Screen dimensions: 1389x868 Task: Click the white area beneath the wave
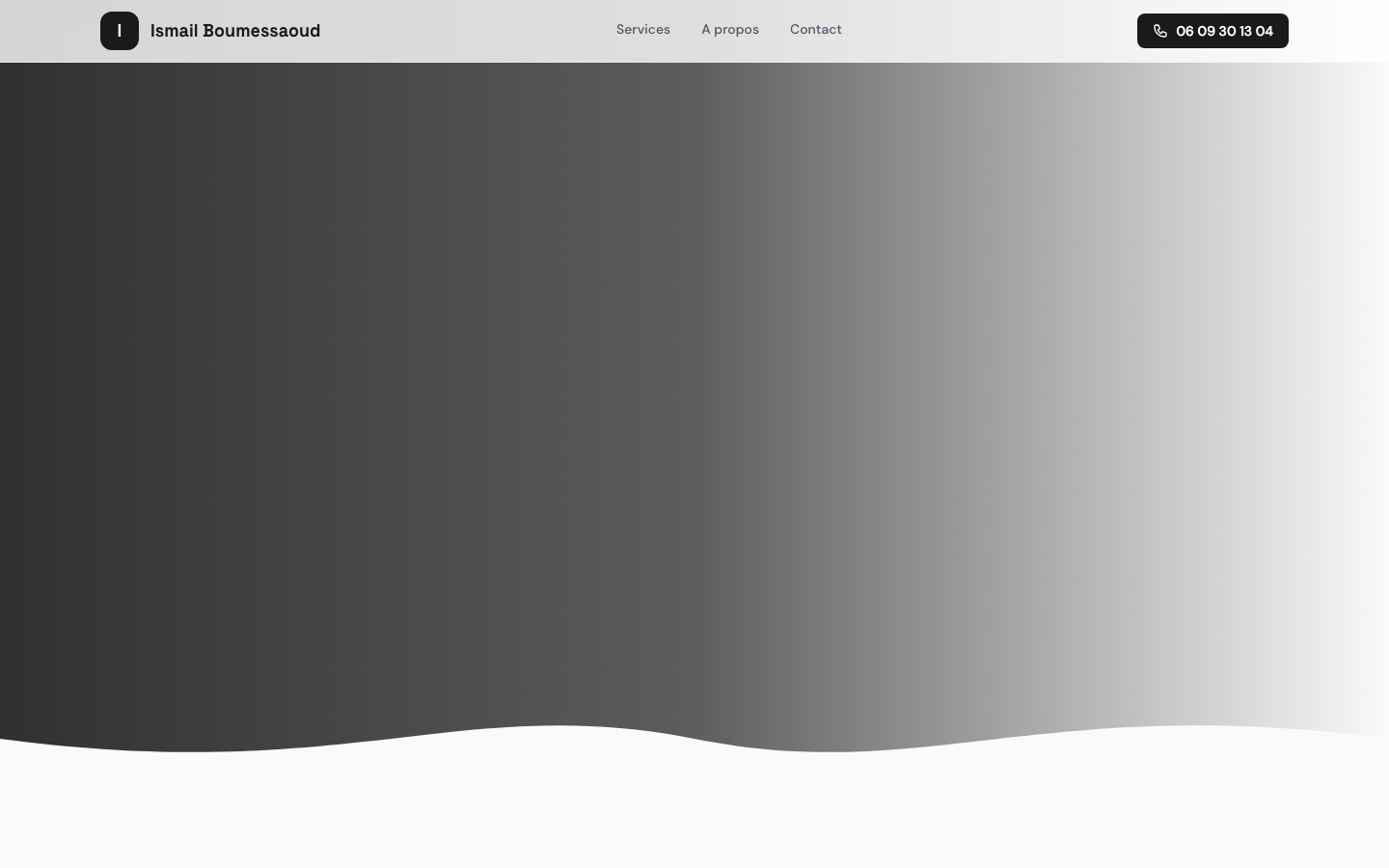694,820
